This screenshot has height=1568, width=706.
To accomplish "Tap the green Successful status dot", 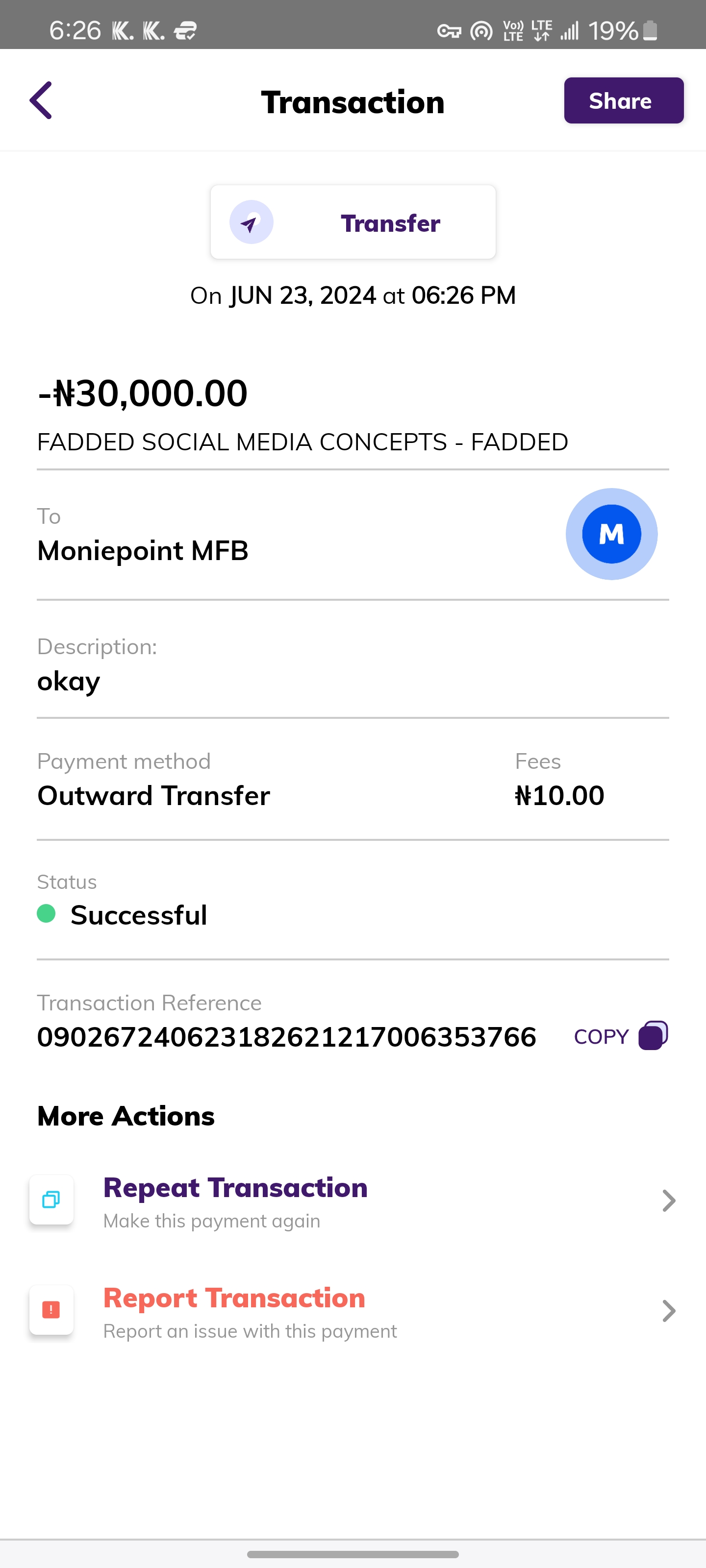I will [46, 914].
